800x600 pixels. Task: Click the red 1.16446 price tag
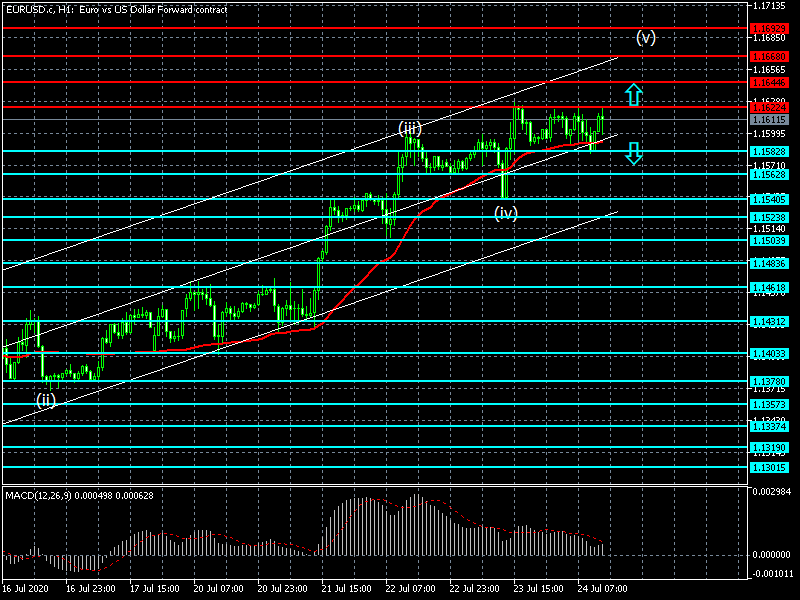tap(770, 82)
